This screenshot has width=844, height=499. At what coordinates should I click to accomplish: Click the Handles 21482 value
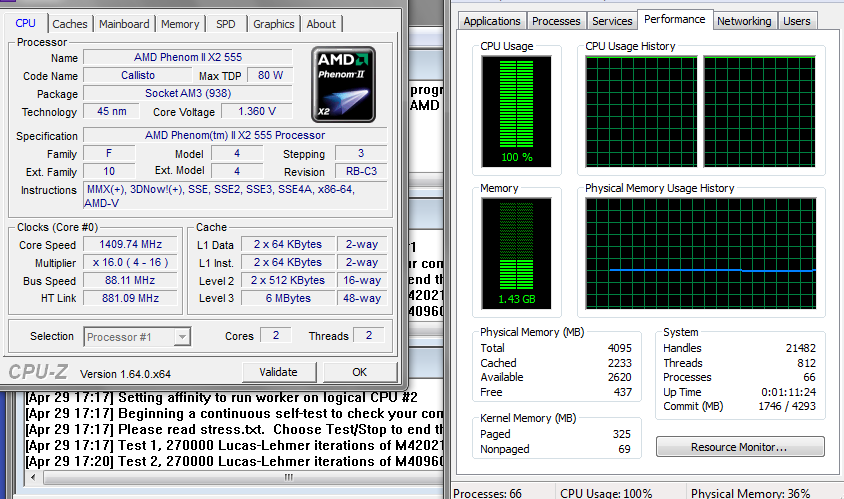pyautogui.click(x=800, y=348)
